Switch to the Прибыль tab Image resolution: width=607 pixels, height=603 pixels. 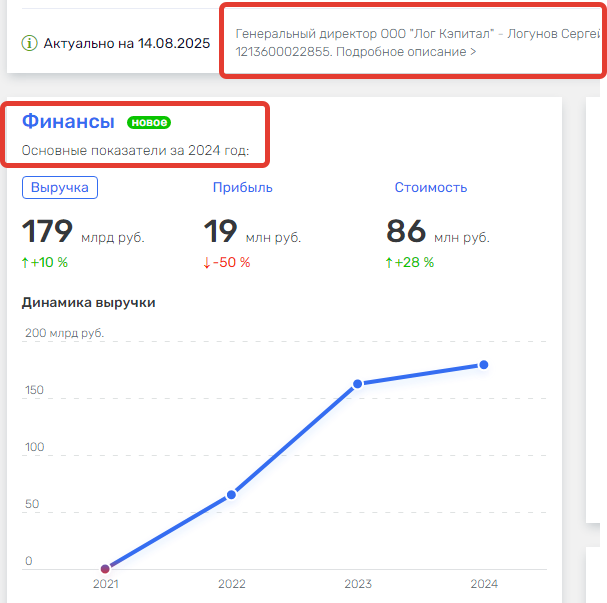pyautogui.click(x=242, y=187)
